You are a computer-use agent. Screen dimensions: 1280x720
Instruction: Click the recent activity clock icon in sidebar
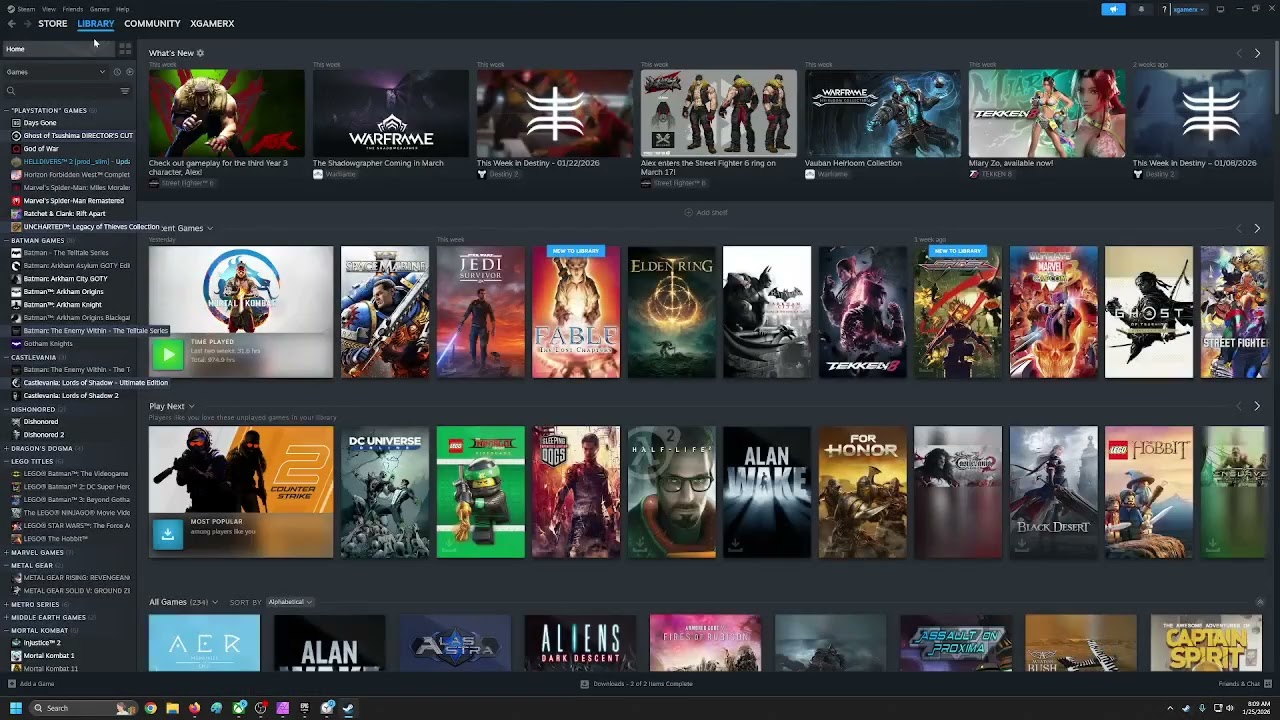pos(117,72)
